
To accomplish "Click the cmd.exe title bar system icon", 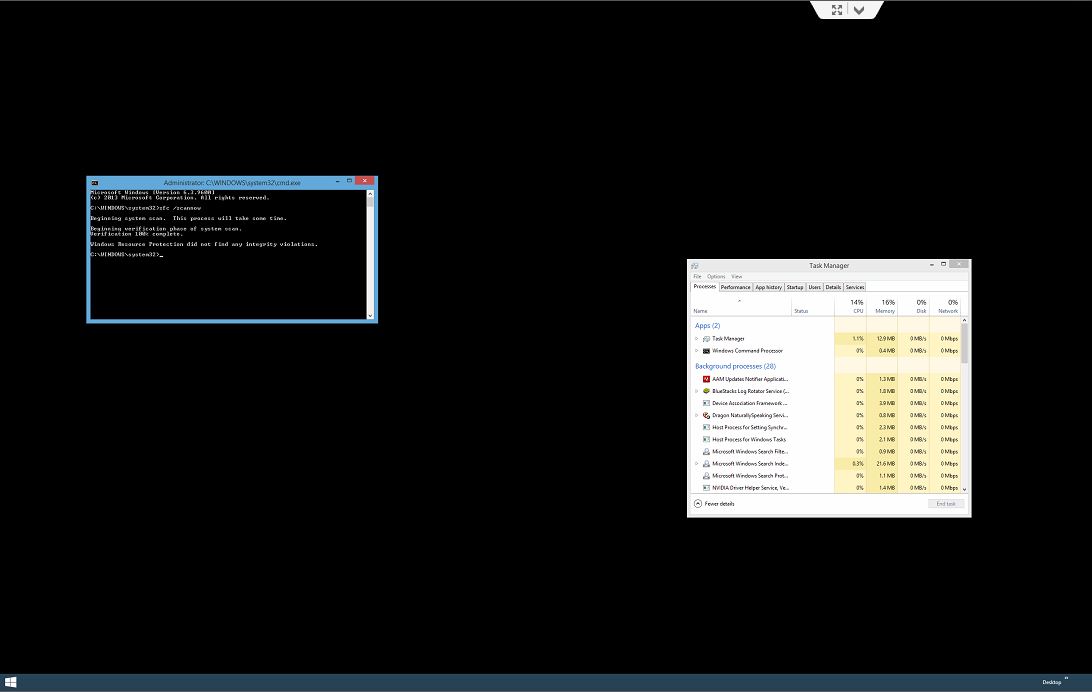I will point(94,183).
